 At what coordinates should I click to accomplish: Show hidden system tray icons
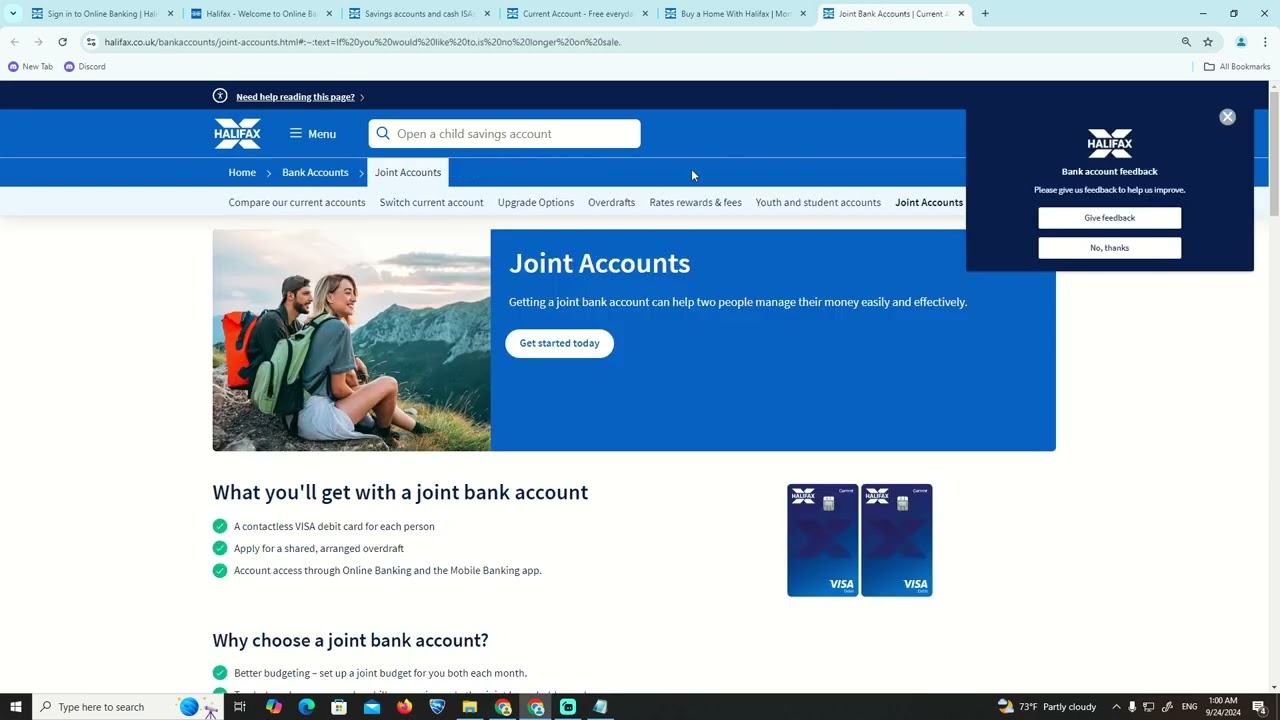tap(1116, 707)
